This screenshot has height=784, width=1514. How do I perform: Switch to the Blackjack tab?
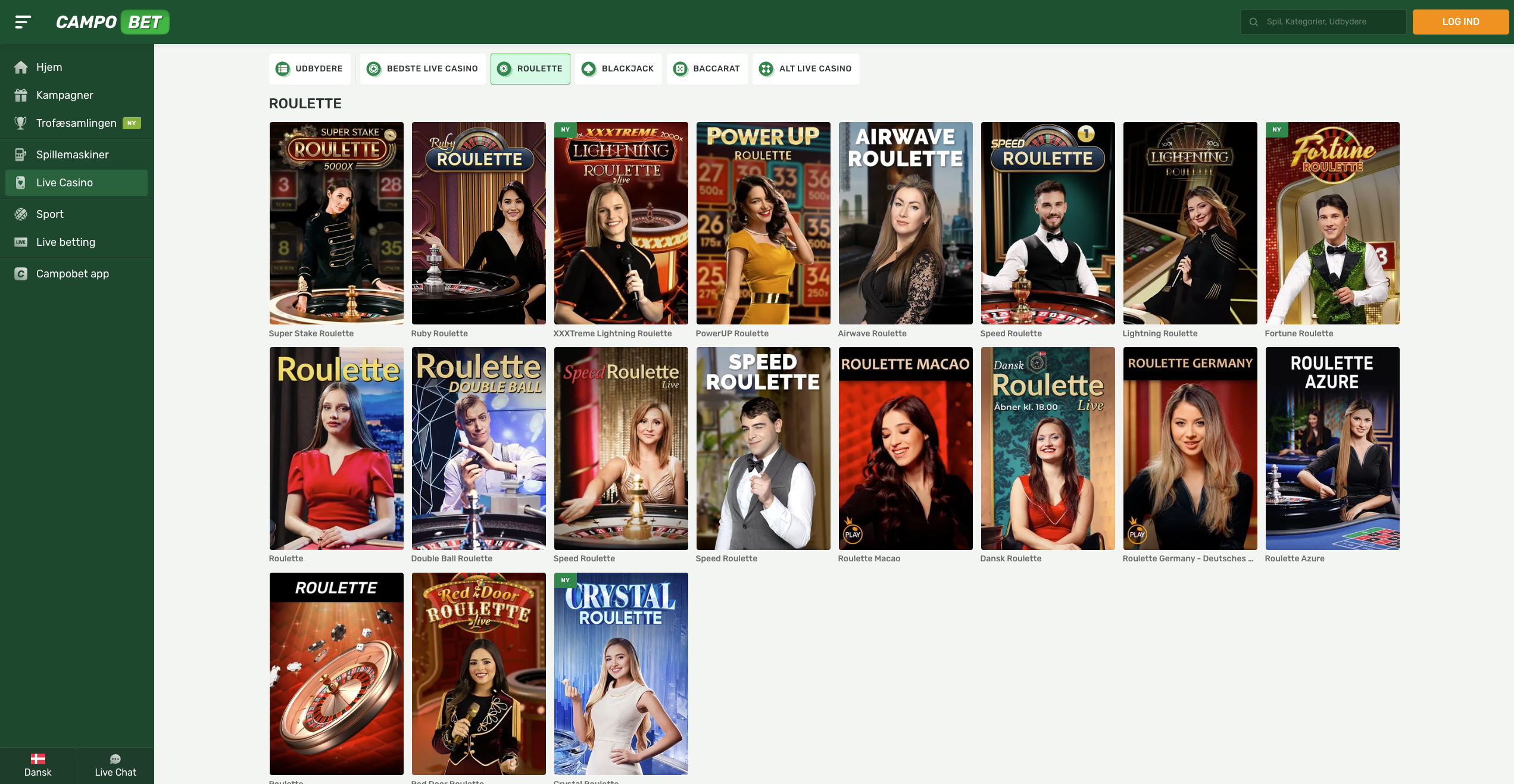pyautogui.click(x=619, y=69)
